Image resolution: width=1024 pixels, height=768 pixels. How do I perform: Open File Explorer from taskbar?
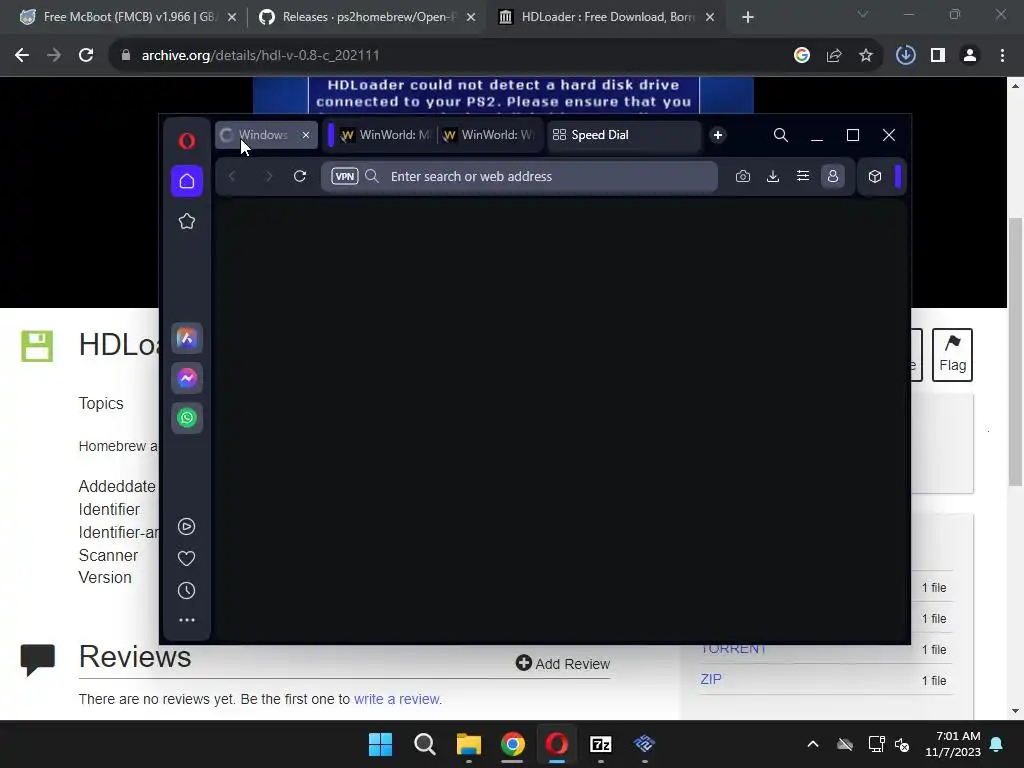[469, 744]
